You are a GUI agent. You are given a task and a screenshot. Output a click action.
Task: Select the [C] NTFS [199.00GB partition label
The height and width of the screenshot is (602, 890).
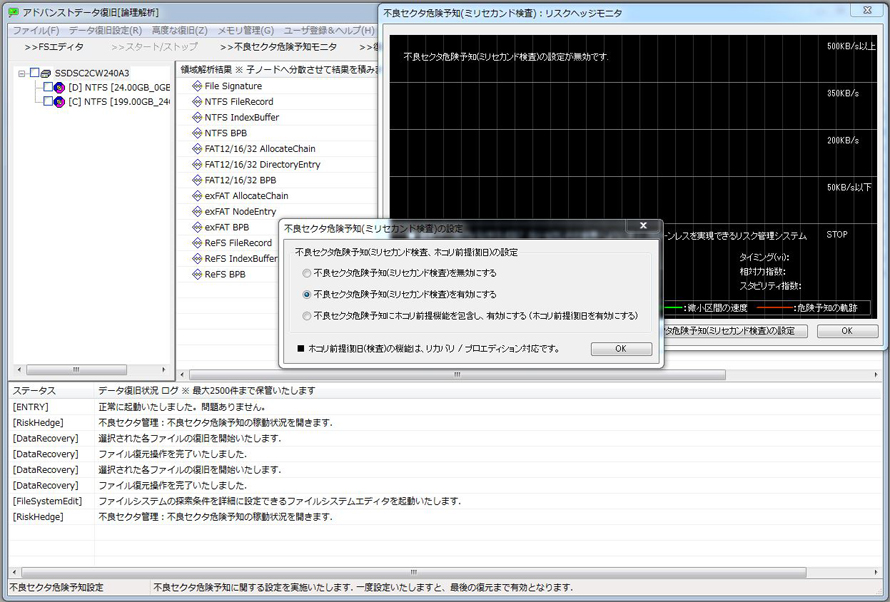pos(119,102)
